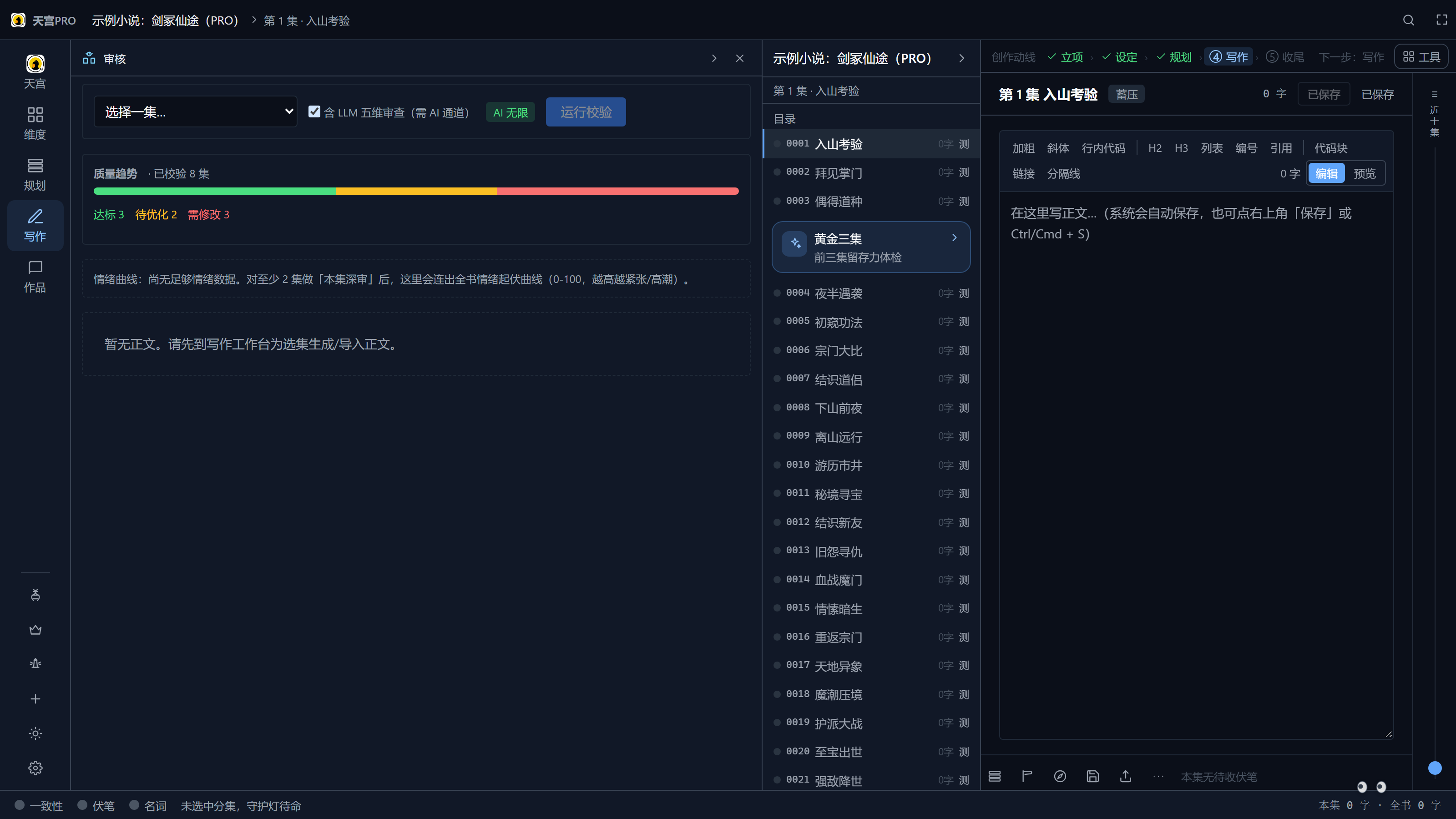Click the flag icon below editor
1456x819 pixels.
pos(1027,776)
